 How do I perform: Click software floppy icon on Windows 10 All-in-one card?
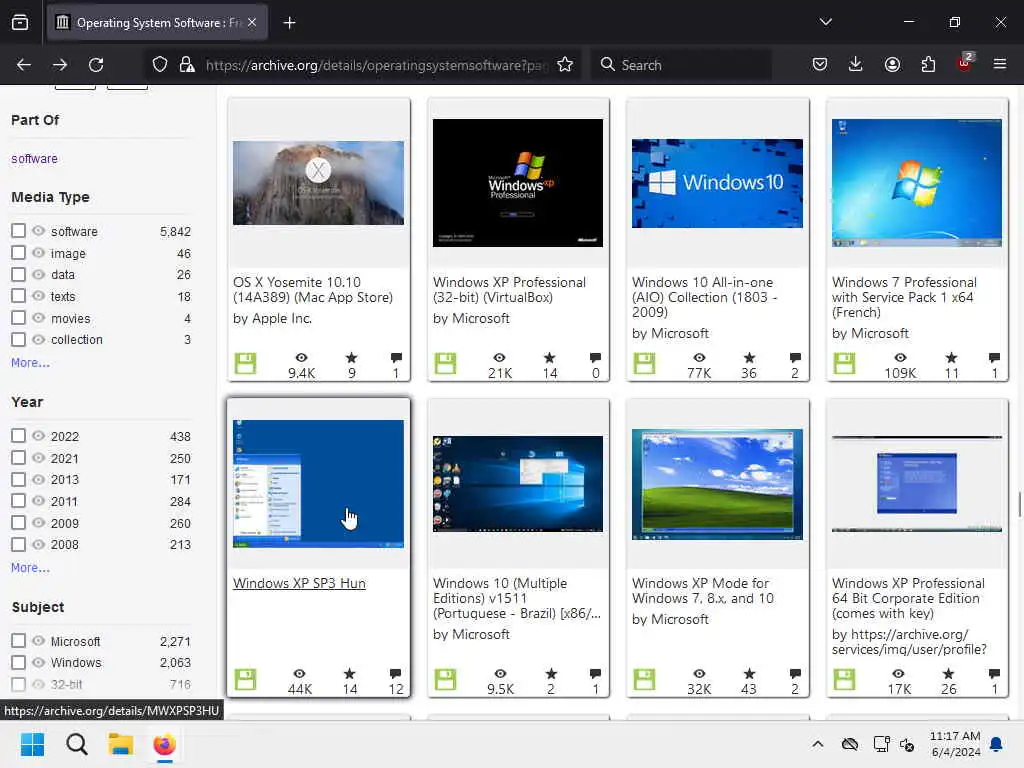pyautogui.click(x=644, y=364)
